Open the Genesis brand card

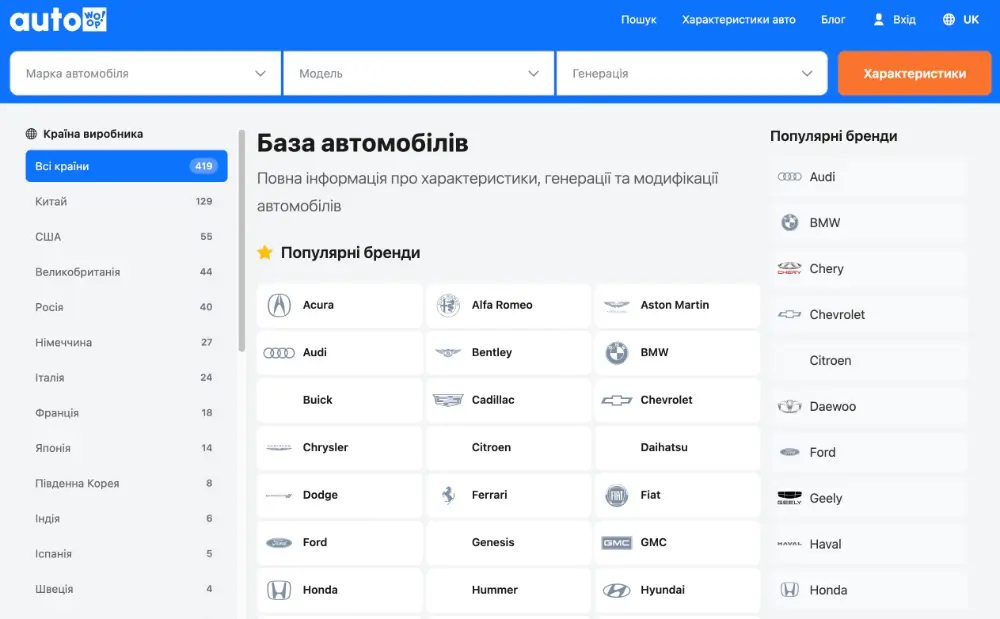point(508,543)
